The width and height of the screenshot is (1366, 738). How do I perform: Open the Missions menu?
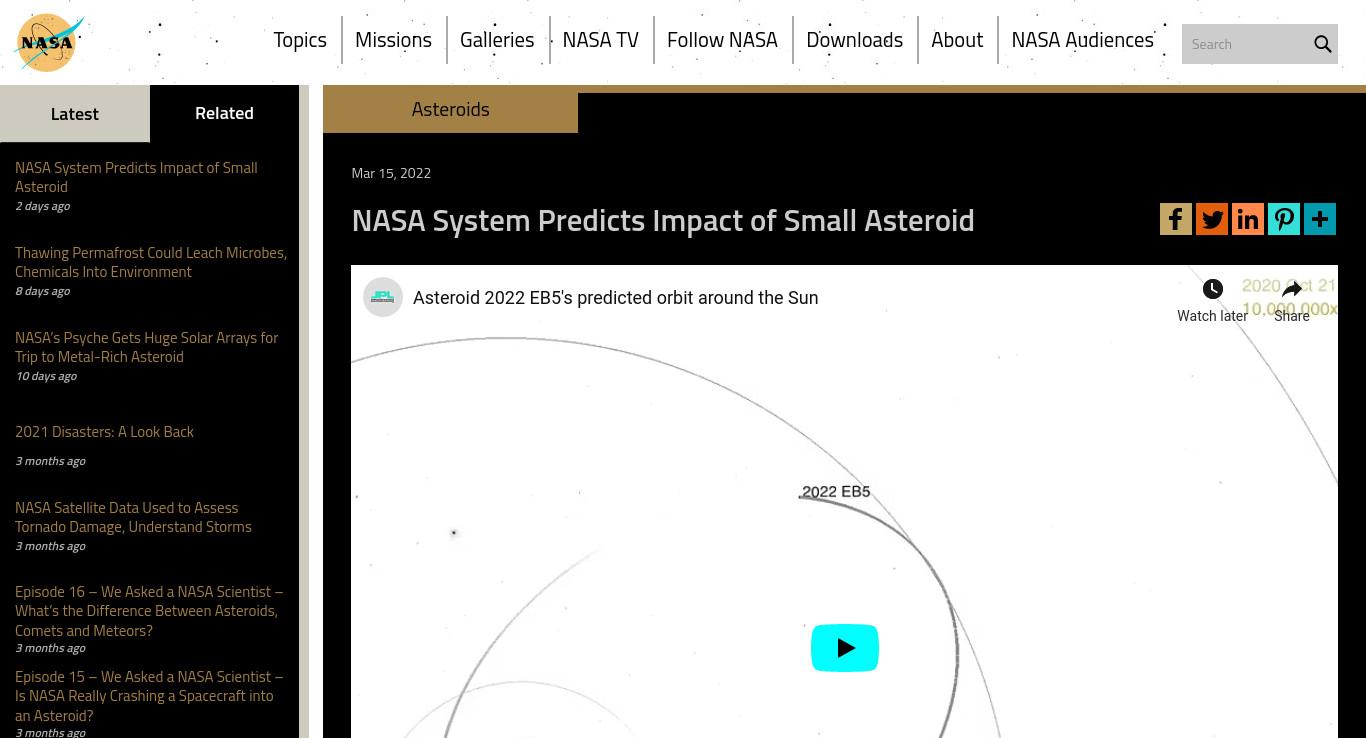[x=393, y=40]
